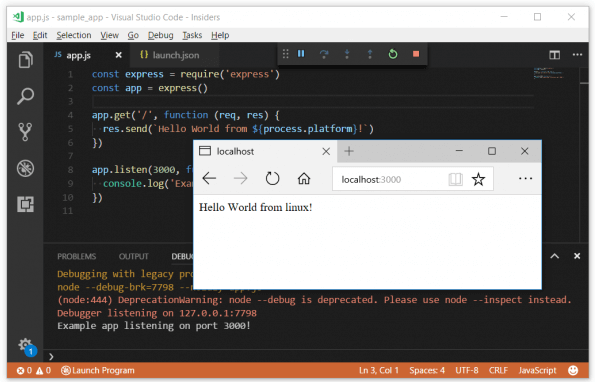The image size is (595, 382).
Task: Open the Edit menu
Action: (40, 35)
